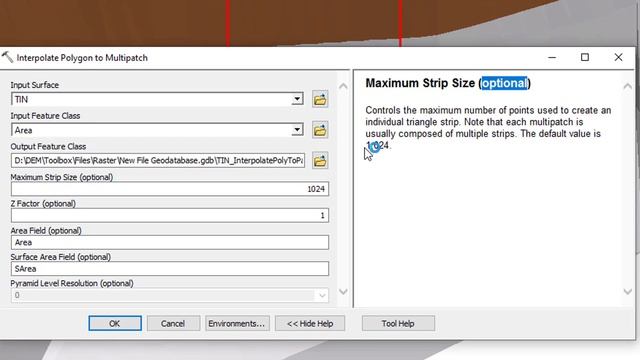
Task: Browse for the Input Feature Class folder icon
Action: [320, 130]
